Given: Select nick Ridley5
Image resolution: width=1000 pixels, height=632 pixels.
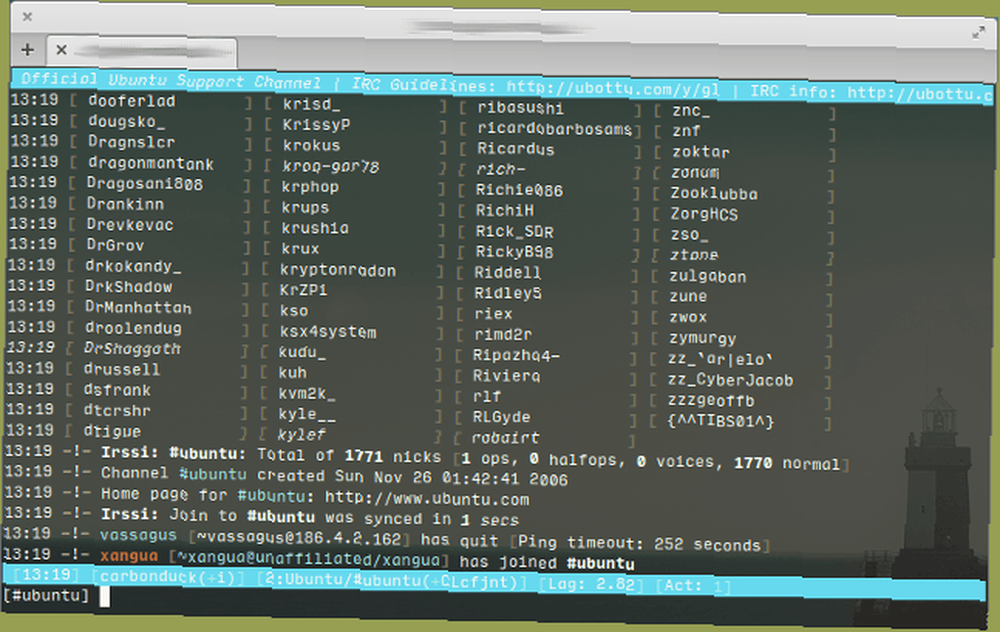Looking at the screenshot, I should coord(508,293).
